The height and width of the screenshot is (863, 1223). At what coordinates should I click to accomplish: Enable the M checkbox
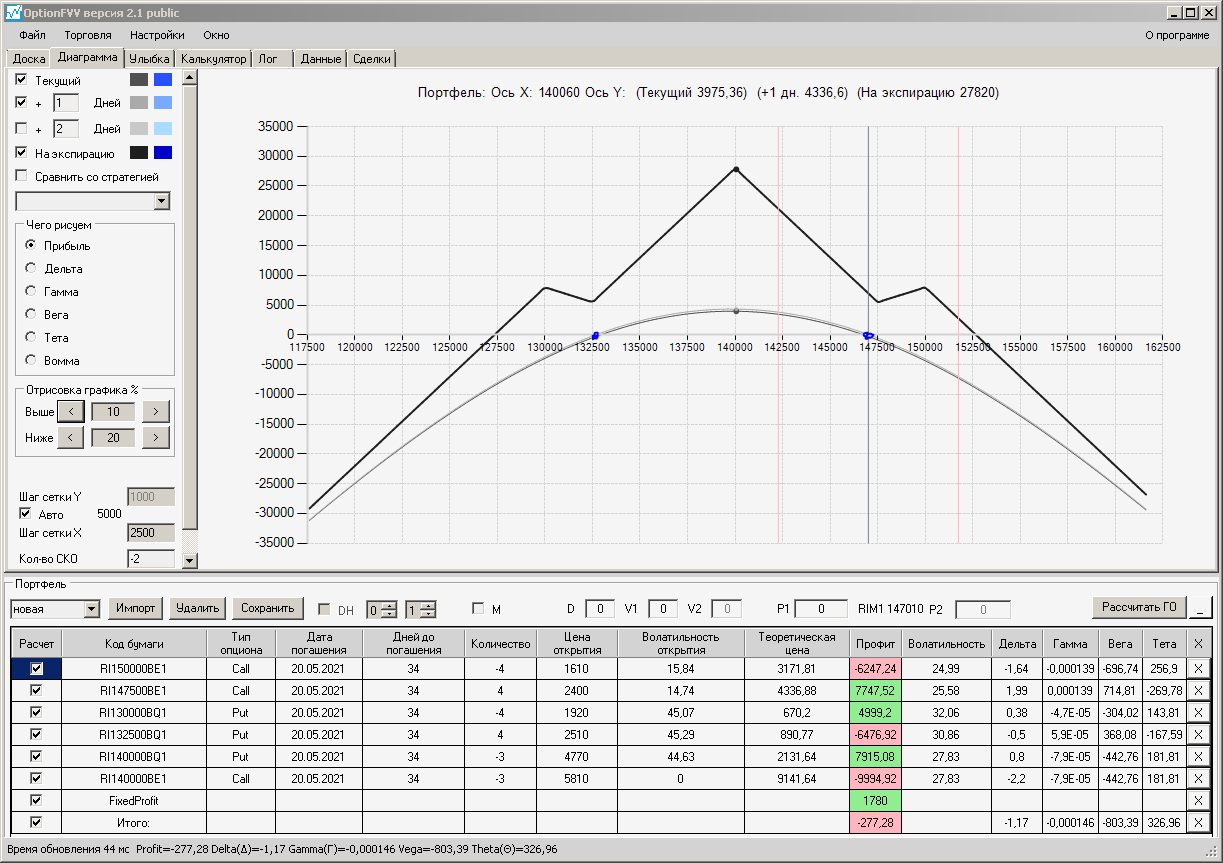tap(478, 608)
